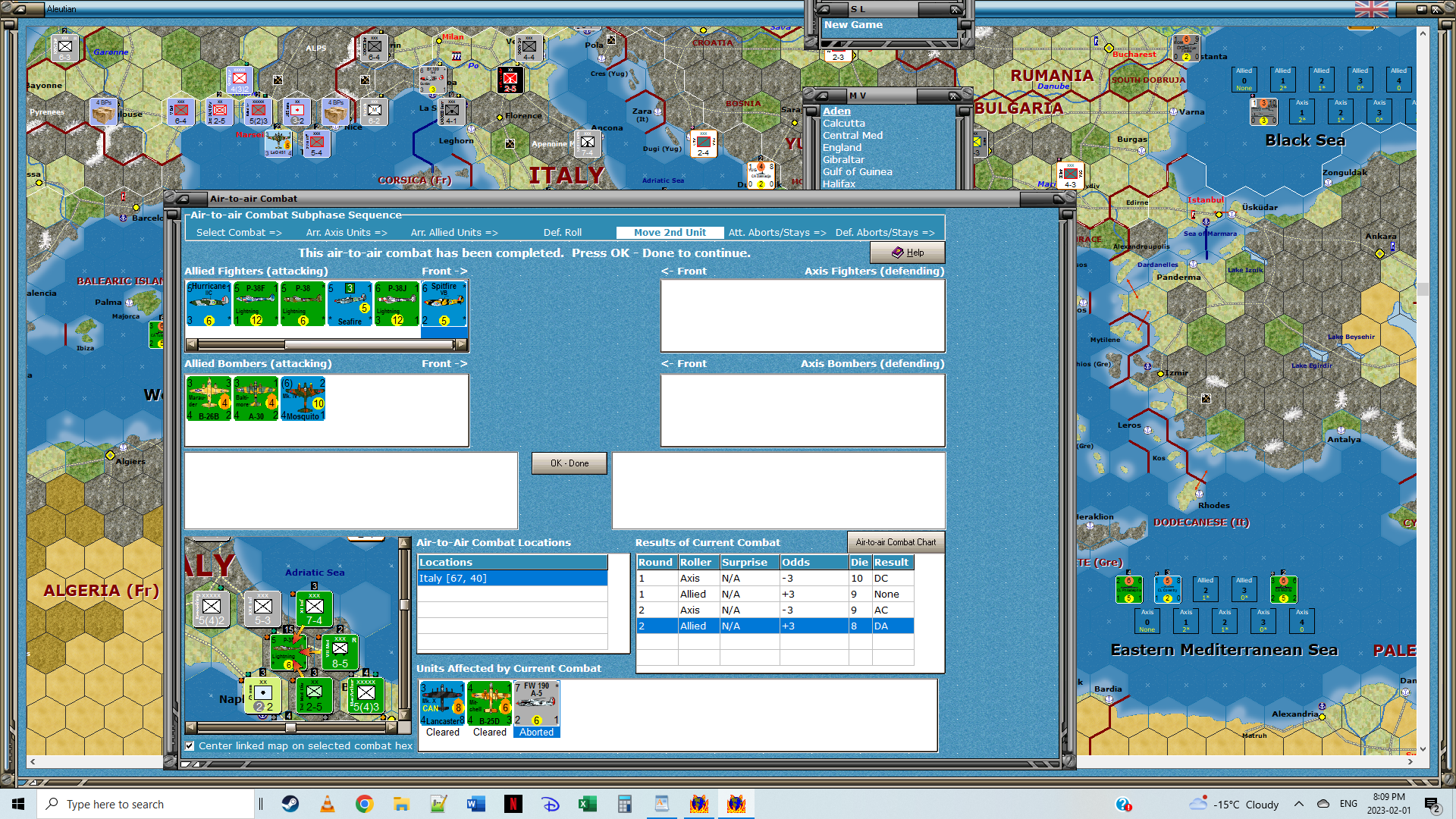Click the 5-3 grey infantry unit on linked map

click(x=262, y=609)
